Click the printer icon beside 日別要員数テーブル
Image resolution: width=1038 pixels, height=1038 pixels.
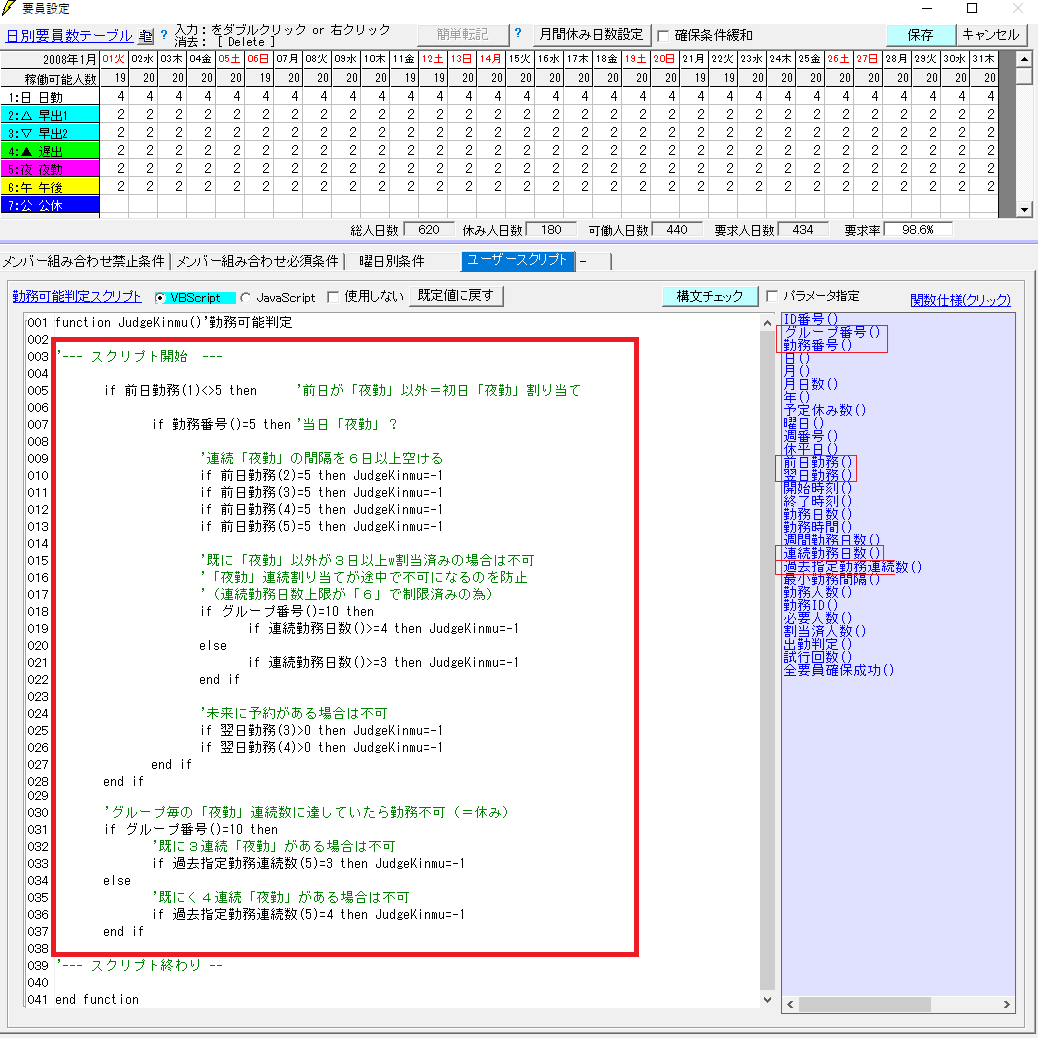146,36
